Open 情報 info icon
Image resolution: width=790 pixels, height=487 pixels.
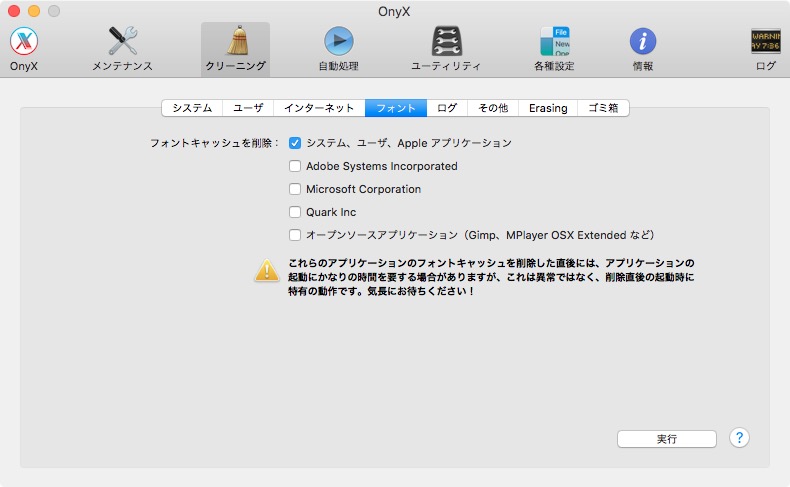click(x=643, y=41)
